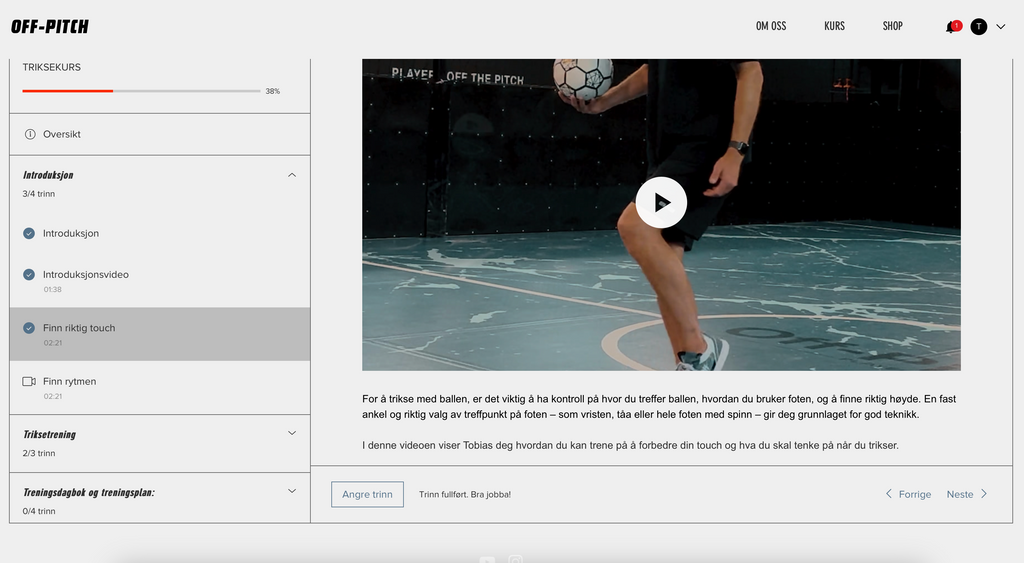Expand the Treningsdagbok og treningsplan section
Image resolution: width=1024 pixels, height=563 pixels.
click(x=292, y=491)
